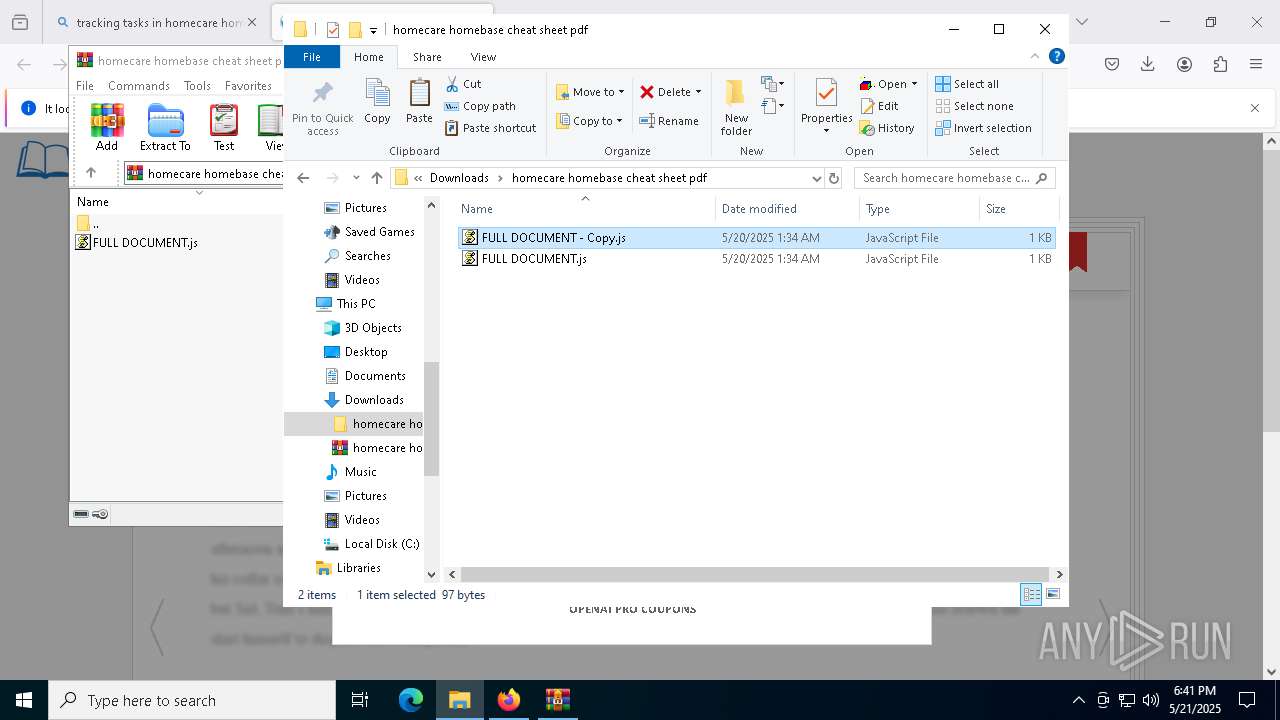This screenshot has height=720, width=1280.
Task: Select Libraries in navigation pane
Action: point(348,568)
